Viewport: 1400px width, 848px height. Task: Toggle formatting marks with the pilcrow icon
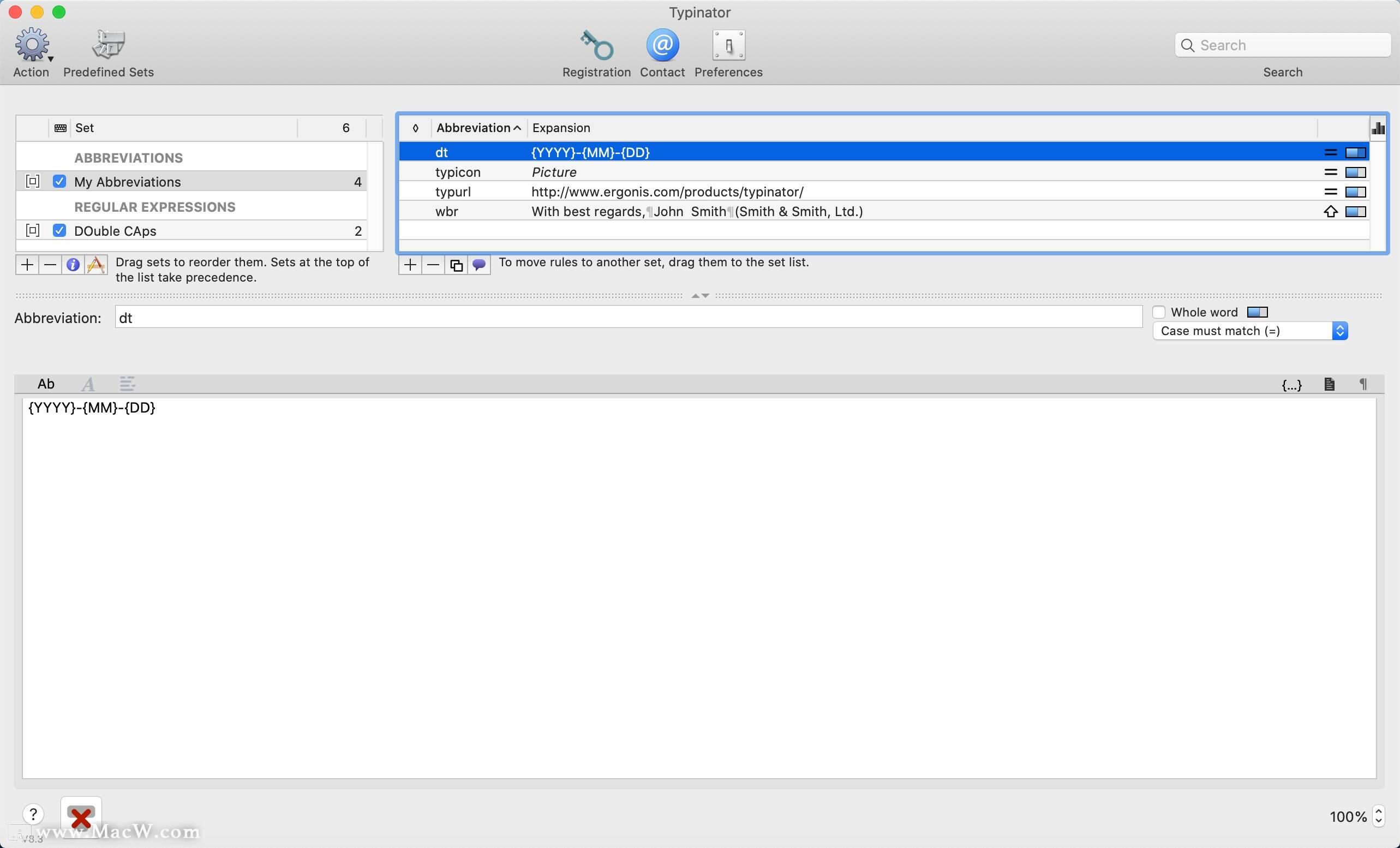pos(1363,384)
